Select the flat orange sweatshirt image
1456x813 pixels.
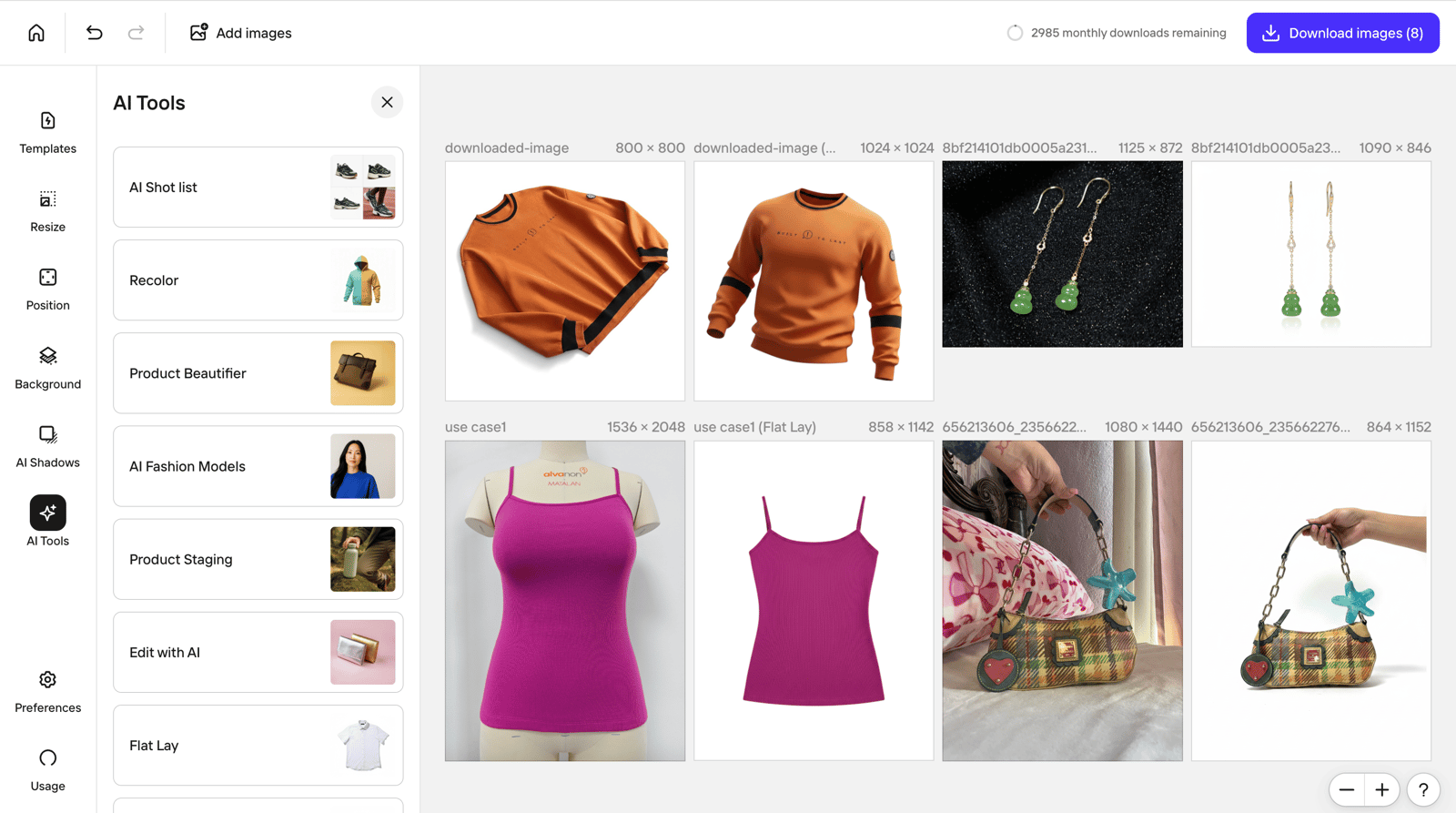tap(565, 281)
